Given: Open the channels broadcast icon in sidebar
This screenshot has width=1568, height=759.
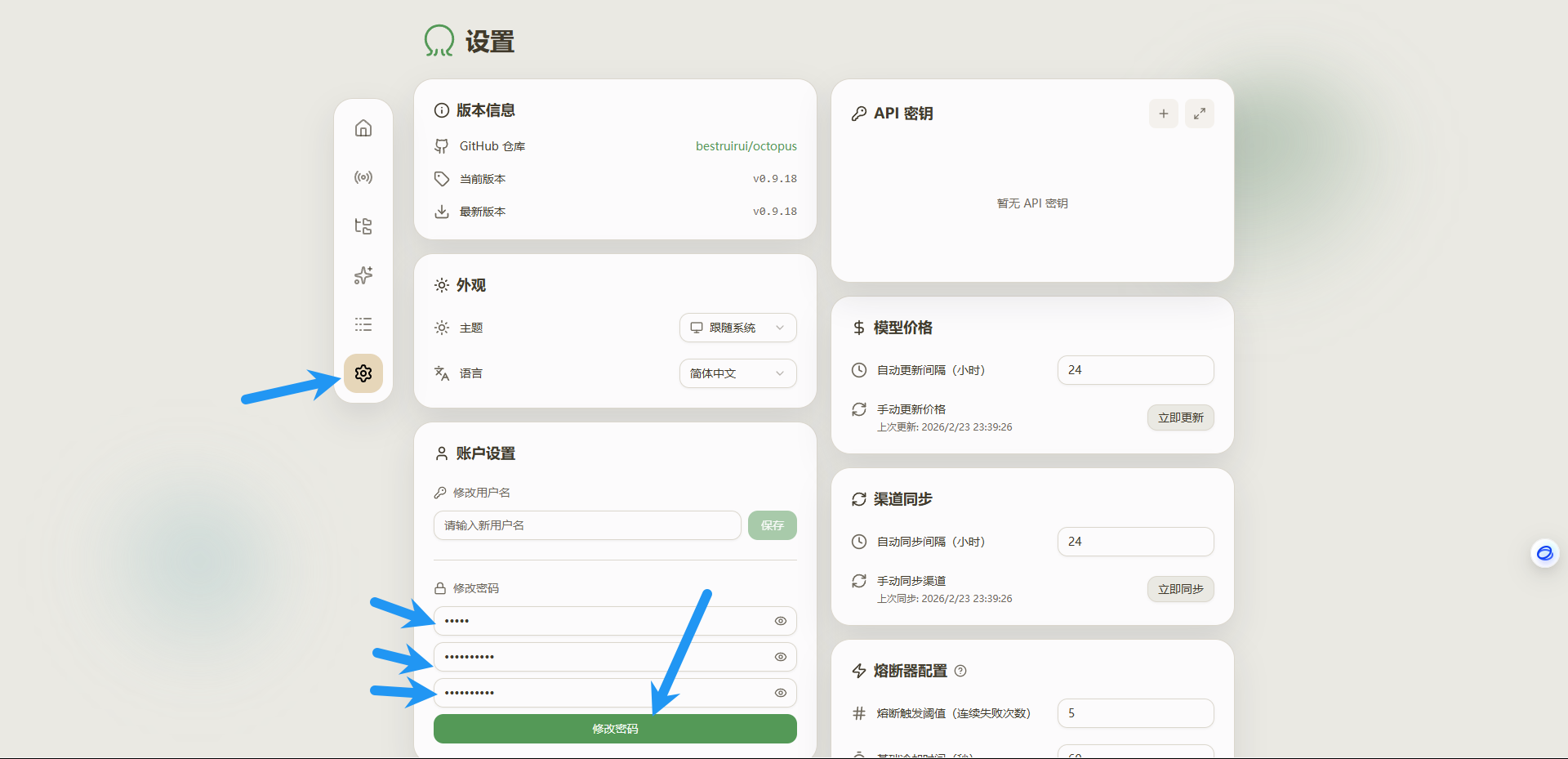Looking at the screenshot, I should coord(363,177).
